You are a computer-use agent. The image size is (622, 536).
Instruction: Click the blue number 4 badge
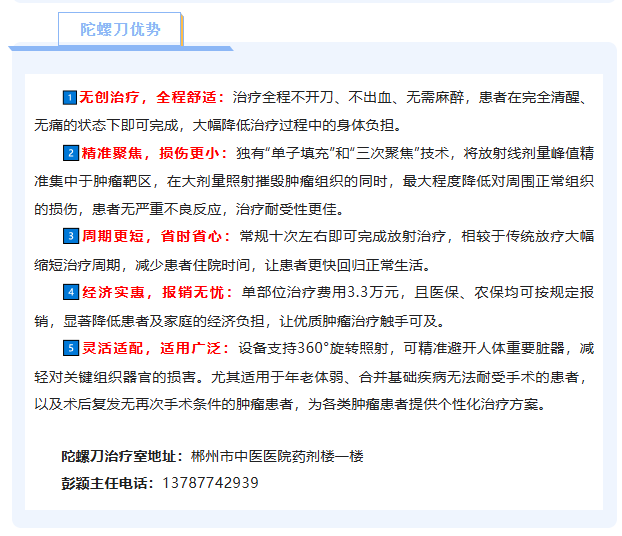click(x=70, y=293)
